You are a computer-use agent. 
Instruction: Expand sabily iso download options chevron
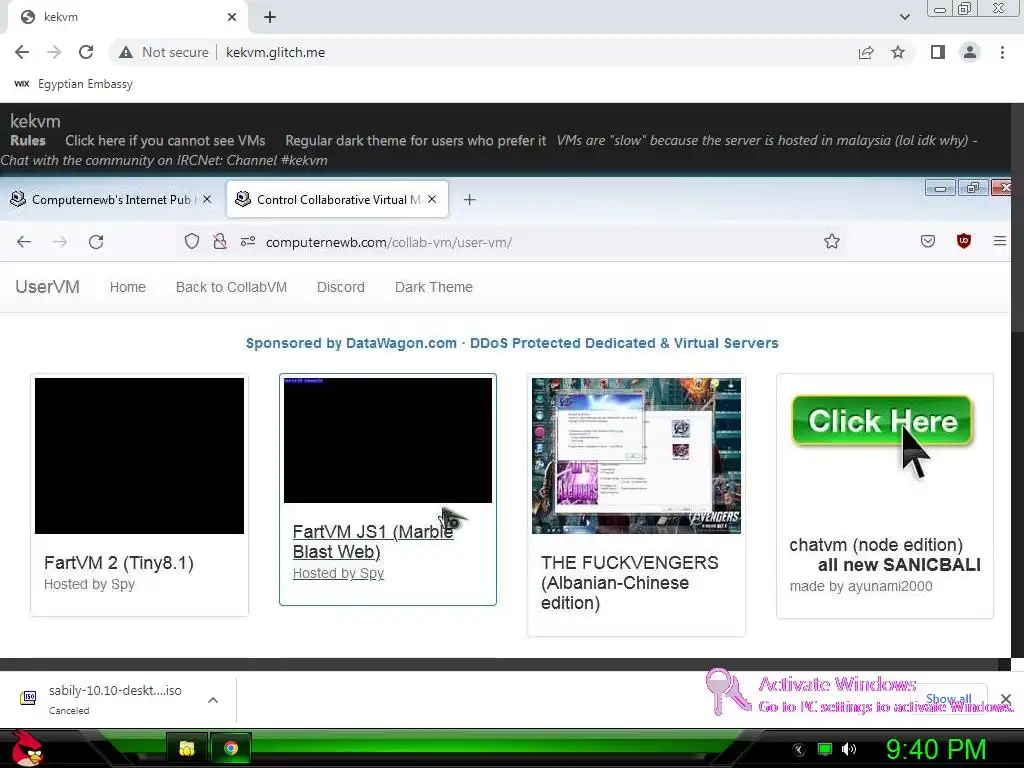[212, 699]
